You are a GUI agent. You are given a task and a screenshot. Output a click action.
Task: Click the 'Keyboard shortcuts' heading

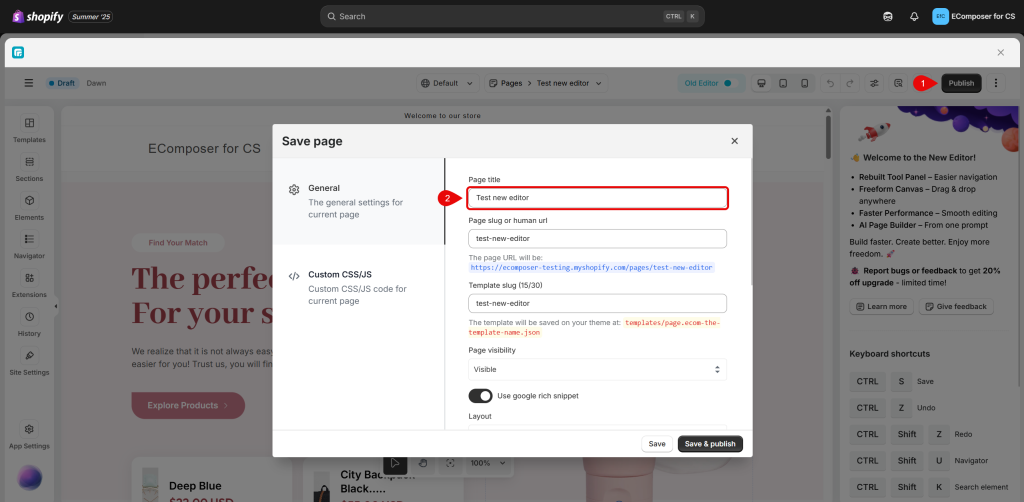889,354
